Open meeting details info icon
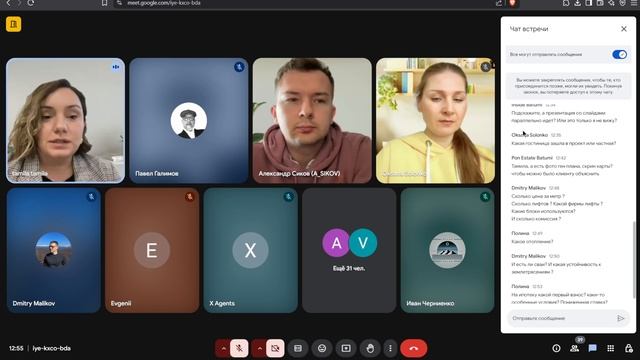640x360 pixels. tap(556, 348)
